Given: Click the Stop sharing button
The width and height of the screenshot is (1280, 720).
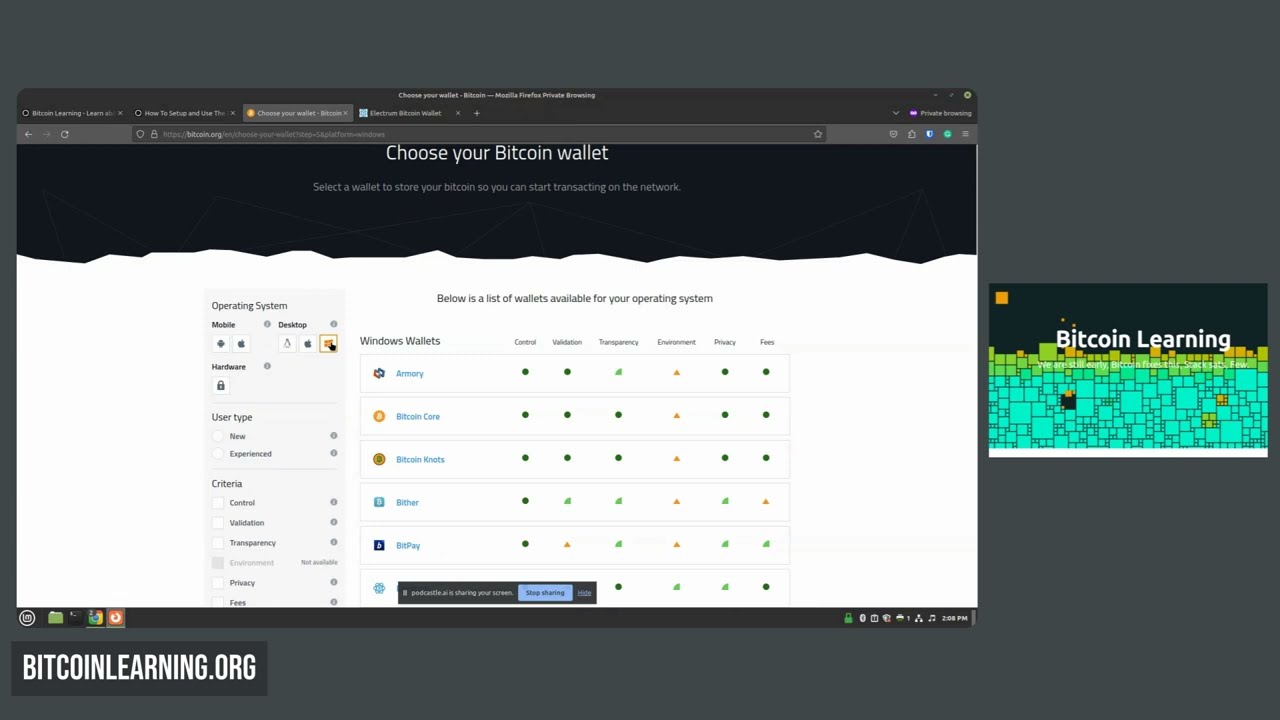Looking at the screenshot, I should 545,593.
